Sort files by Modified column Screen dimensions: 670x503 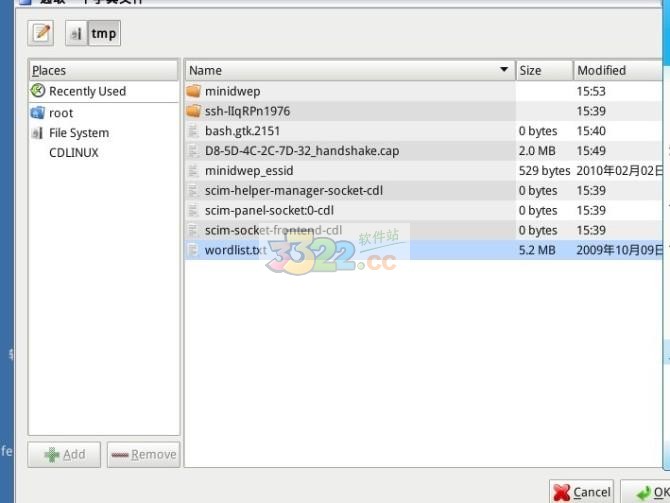pyautogui.click(x=618, y=70)
